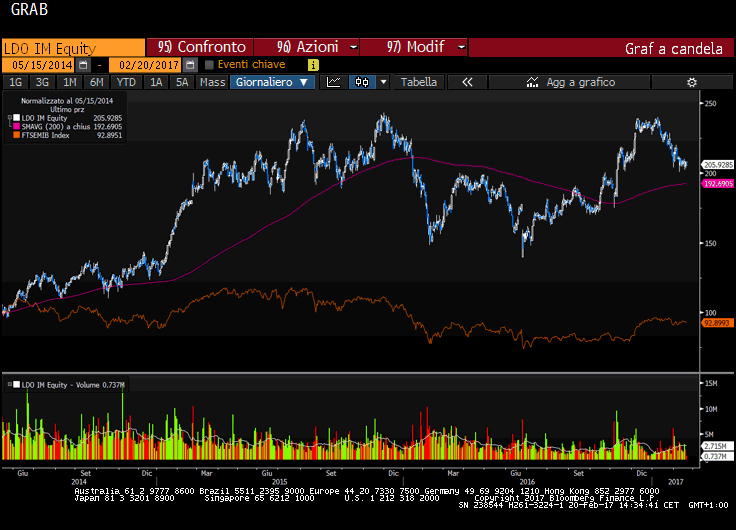This screenshot has width=736, height=530.
Task: Open the 95) Confronto menu
Action: pos(201,47)
